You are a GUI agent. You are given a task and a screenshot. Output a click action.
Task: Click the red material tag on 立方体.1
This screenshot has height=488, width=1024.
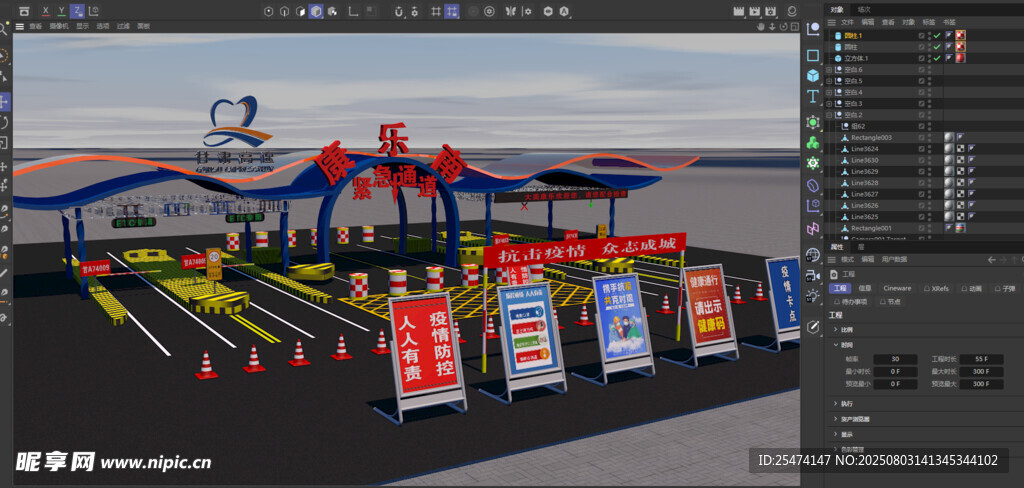pos(960,58)
